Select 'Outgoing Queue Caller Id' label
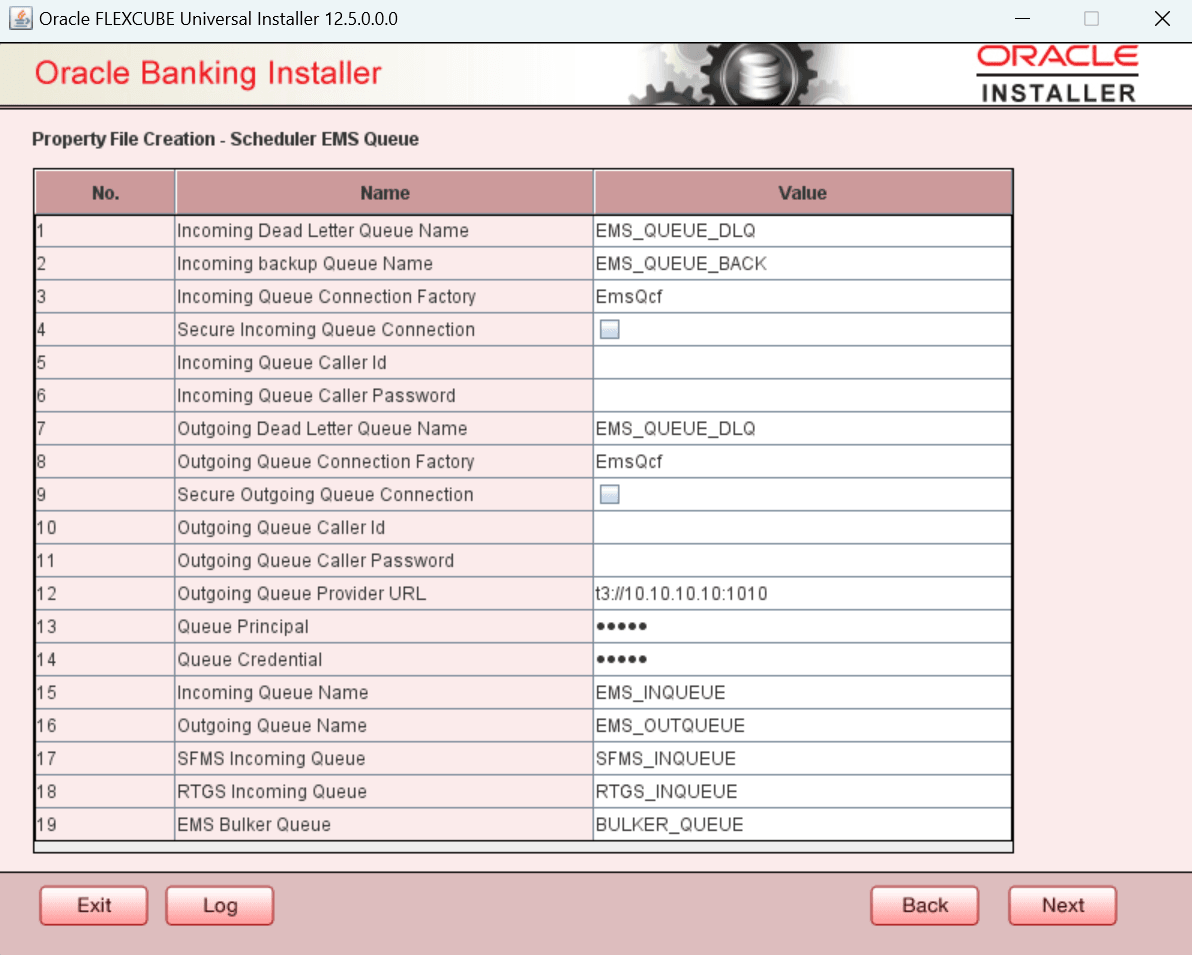 (281, 528)
